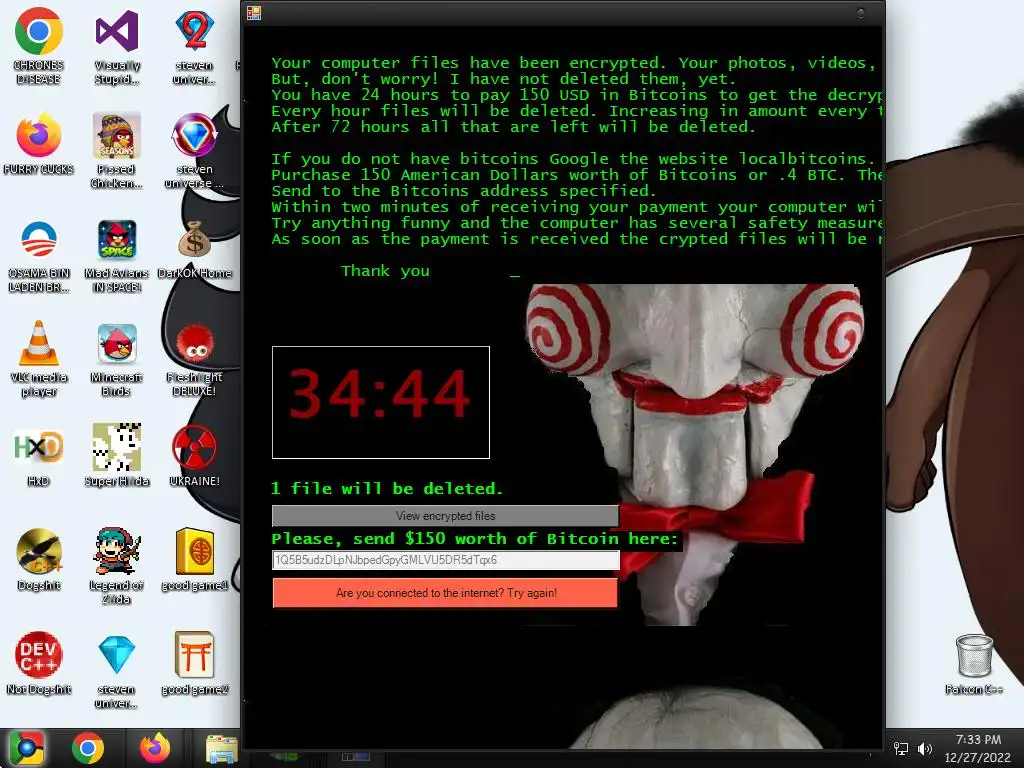Click the Start button on the taskbar
Viewport: 1024px width, 768px height.
click(x=26, y=748)
